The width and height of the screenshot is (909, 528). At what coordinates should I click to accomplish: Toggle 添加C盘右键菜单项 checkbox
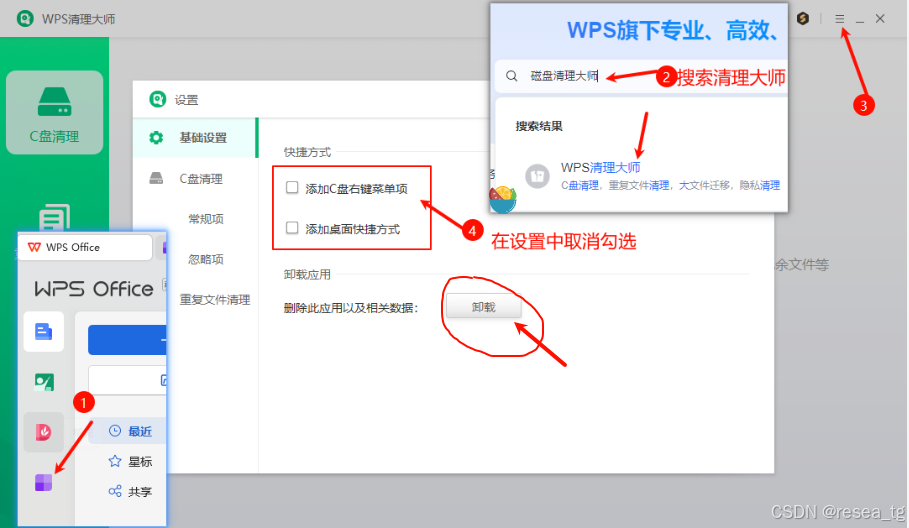(x=292, y=188)
